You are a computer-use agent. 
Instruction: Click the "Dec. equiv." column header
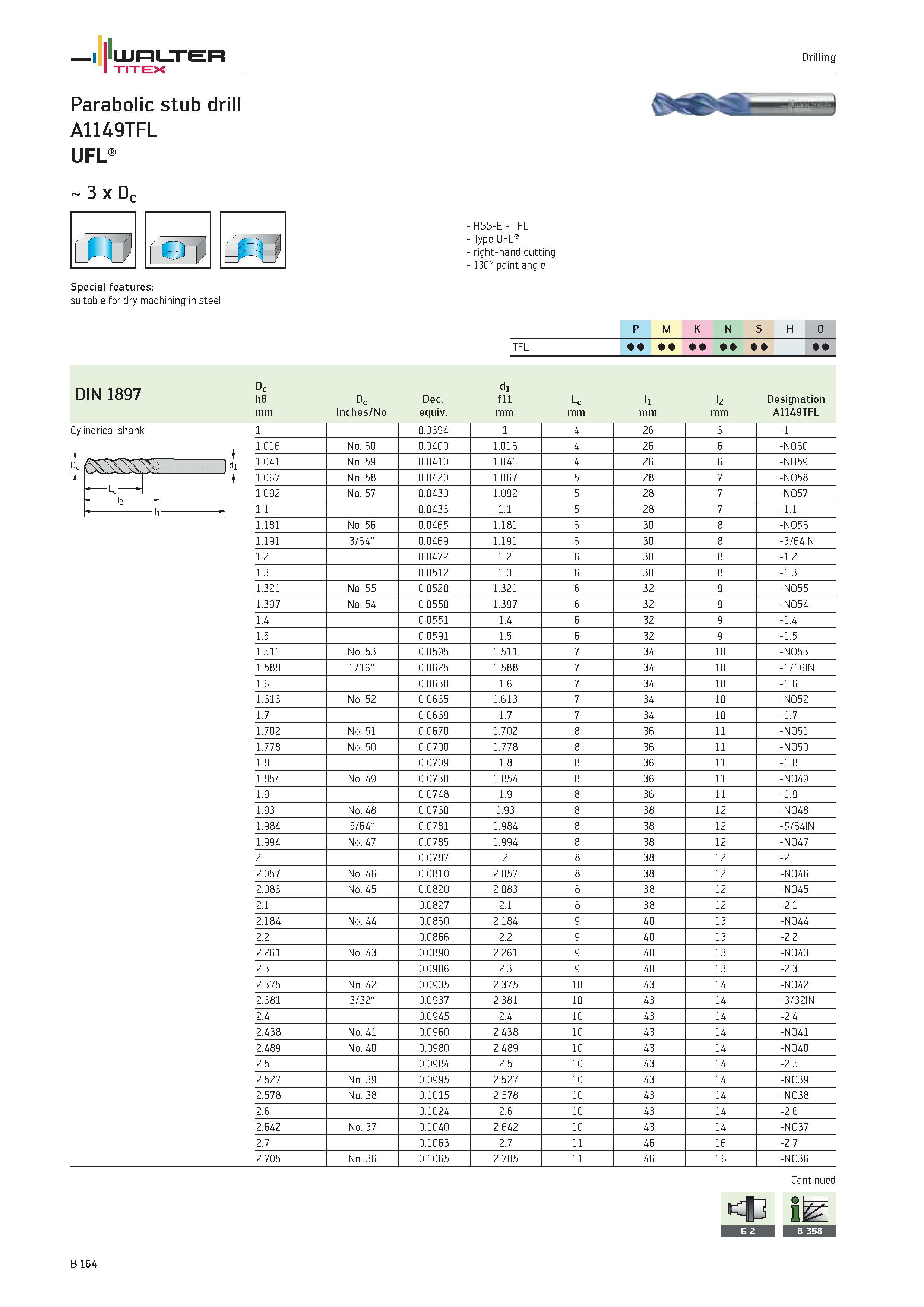[x=433, y=406]
